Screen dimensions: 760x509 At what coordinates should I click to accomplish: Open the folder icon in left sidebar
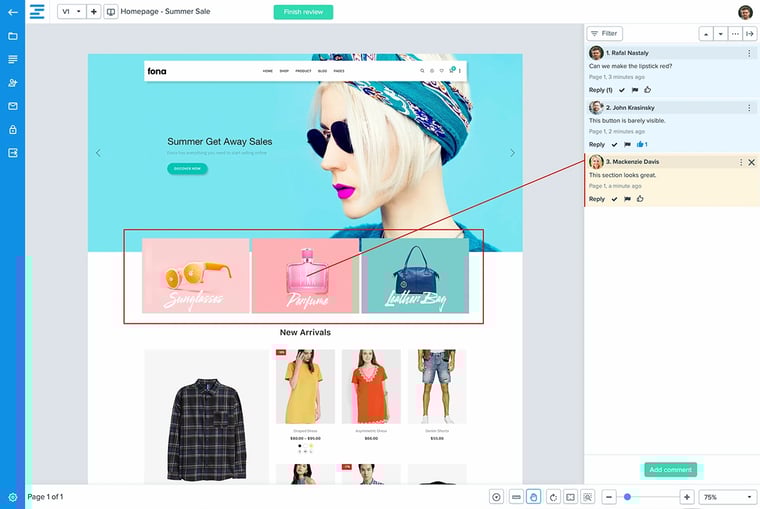(13, 36)
